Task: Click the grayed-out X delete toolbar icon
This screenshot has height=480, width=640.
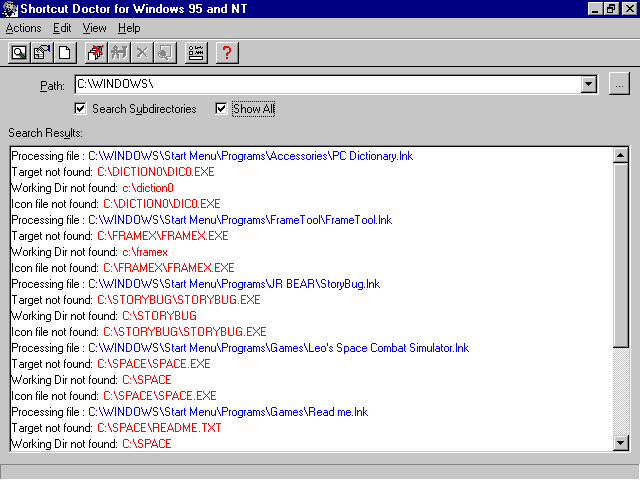Action: (140, 53)
